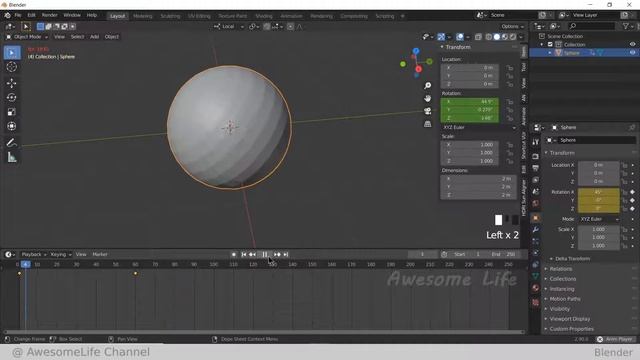Viewport: 640px width, 360px height.
Task: Switch perspective/orthographic grid icon
Action: [x=427, y=124]
